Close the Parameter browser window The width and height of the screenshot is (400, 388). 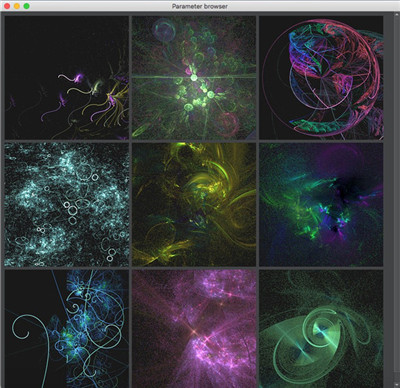click(7, 6)
